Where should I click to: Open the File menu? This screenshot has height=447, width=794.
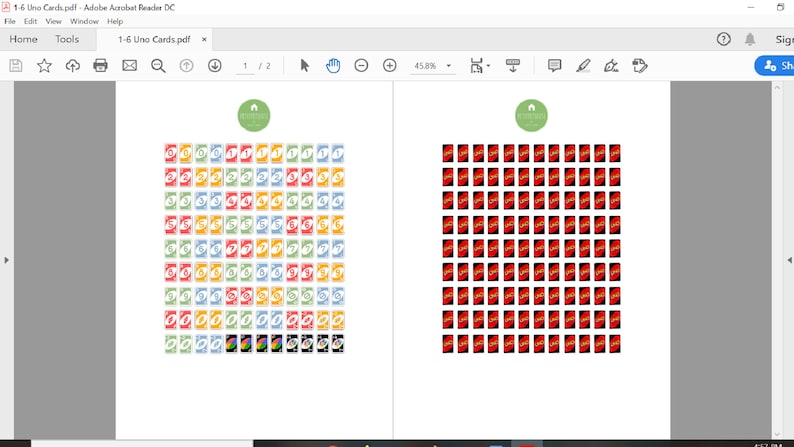10,21
